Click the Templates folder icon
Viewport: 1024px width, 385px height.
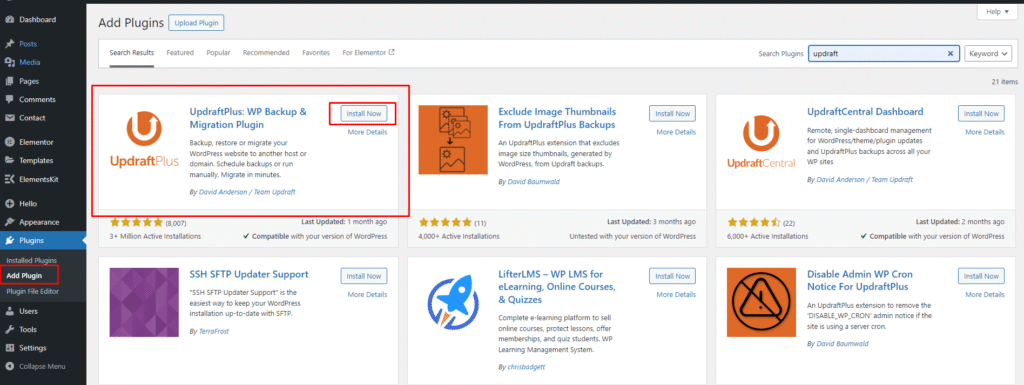click(x=9, y=161)
